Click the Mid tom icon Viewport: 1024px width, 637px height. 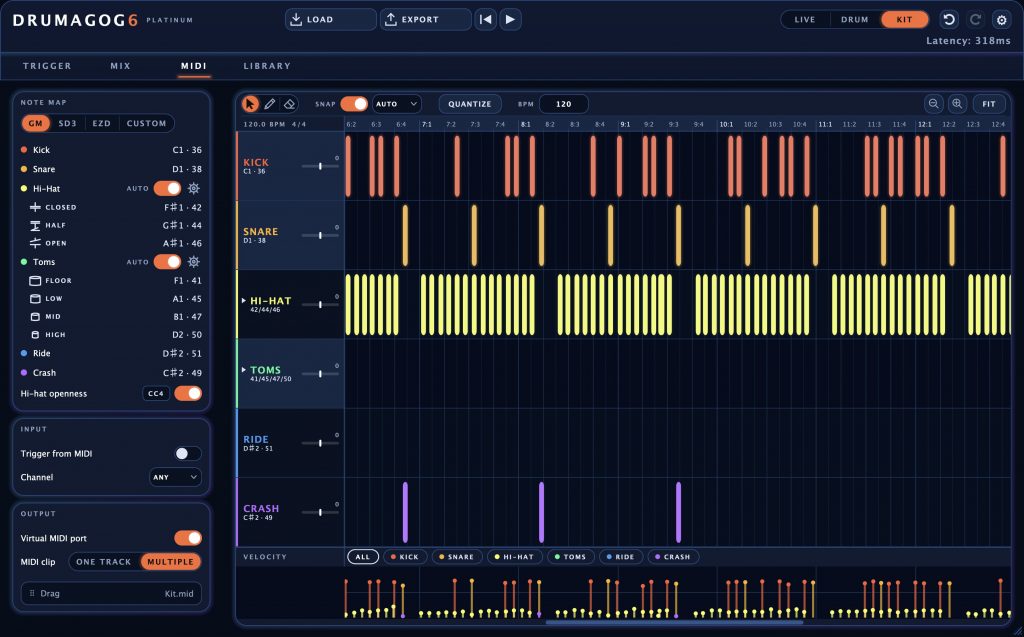click(35, 316)
